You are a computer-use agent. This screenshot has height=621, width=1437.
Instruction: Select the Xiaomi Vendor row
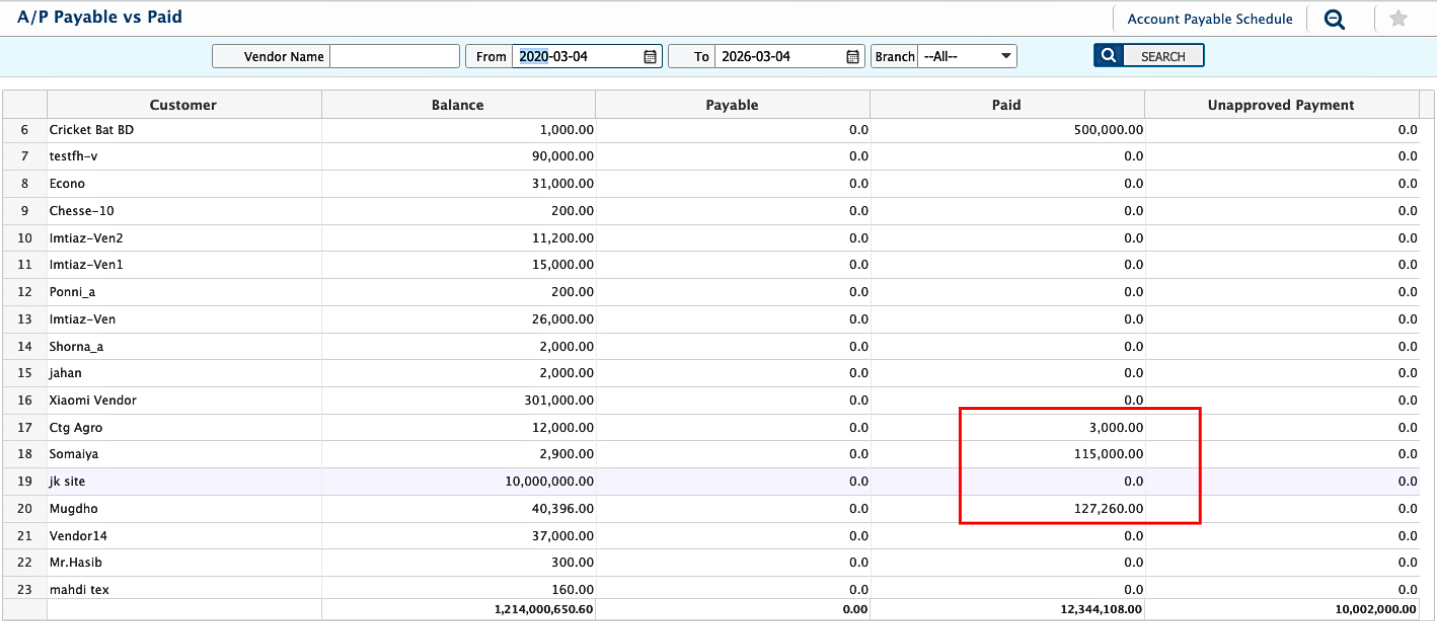tap(93, 400)
